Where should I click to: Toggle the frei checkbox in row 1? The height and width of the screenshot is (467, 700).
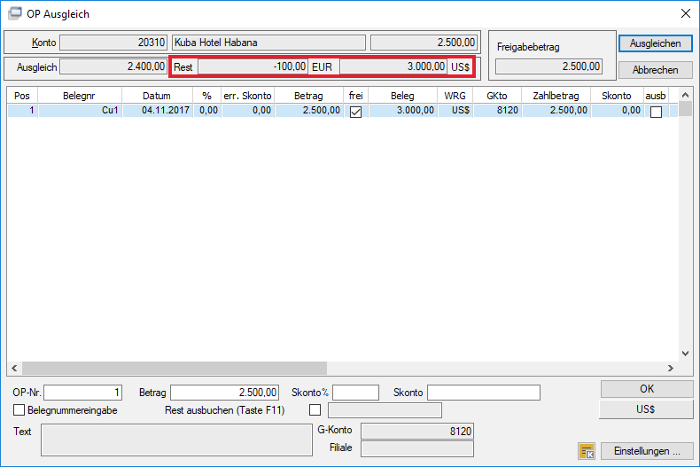pos(356,112)
